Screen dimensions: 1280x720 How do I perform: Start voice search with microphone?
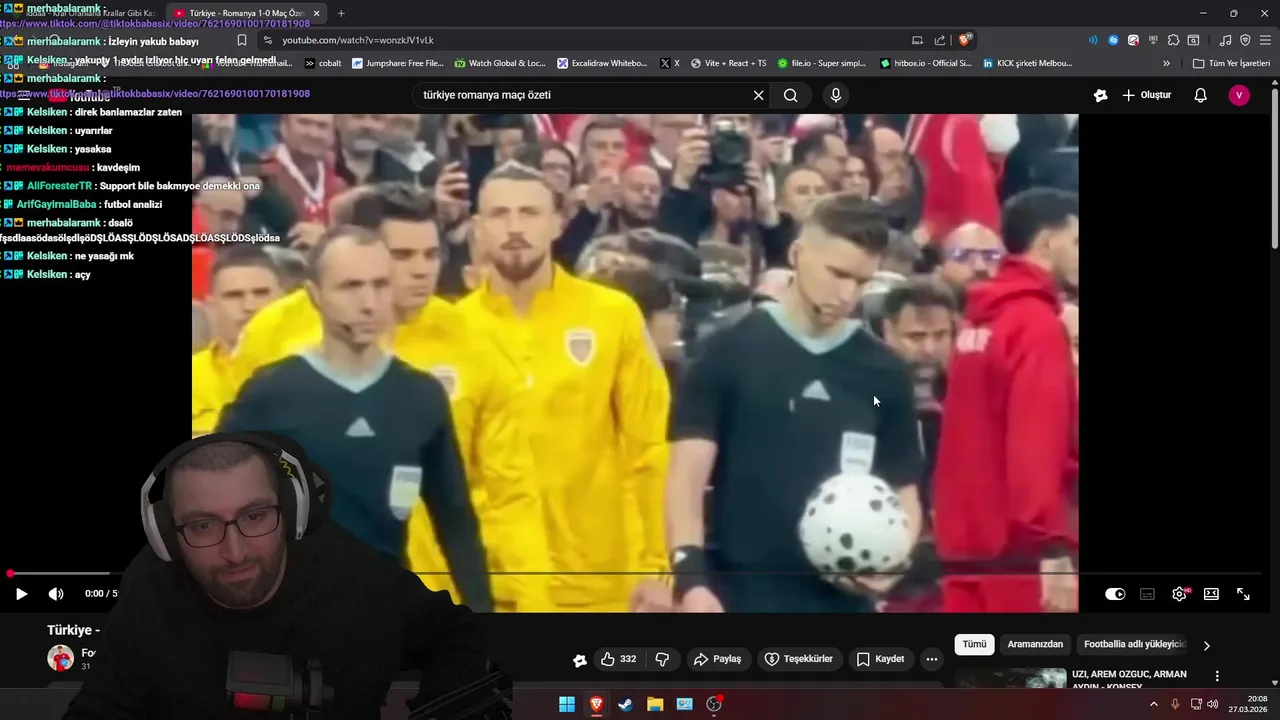point(836,96)
